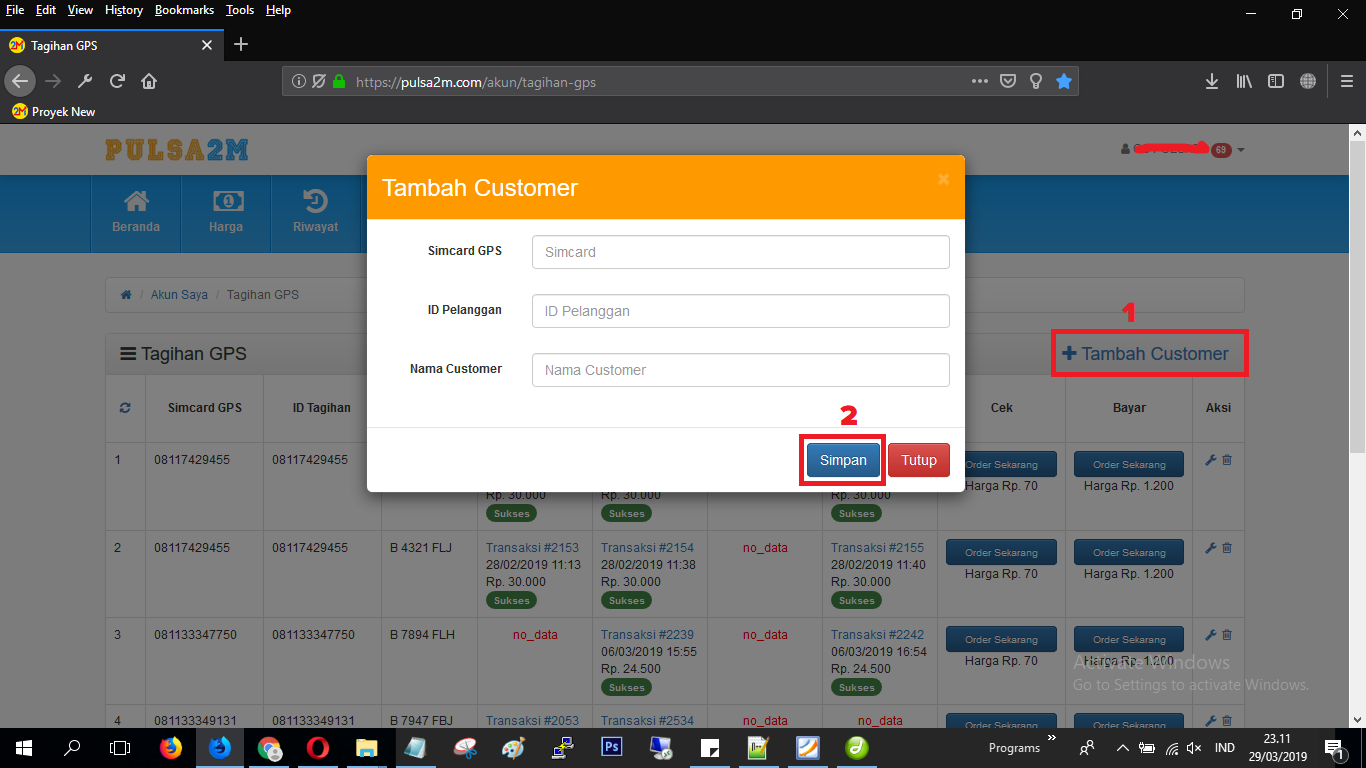Toggle the Firefox sidebar icon
This screenshot has width=1366, height=768.
[1275, 81]
